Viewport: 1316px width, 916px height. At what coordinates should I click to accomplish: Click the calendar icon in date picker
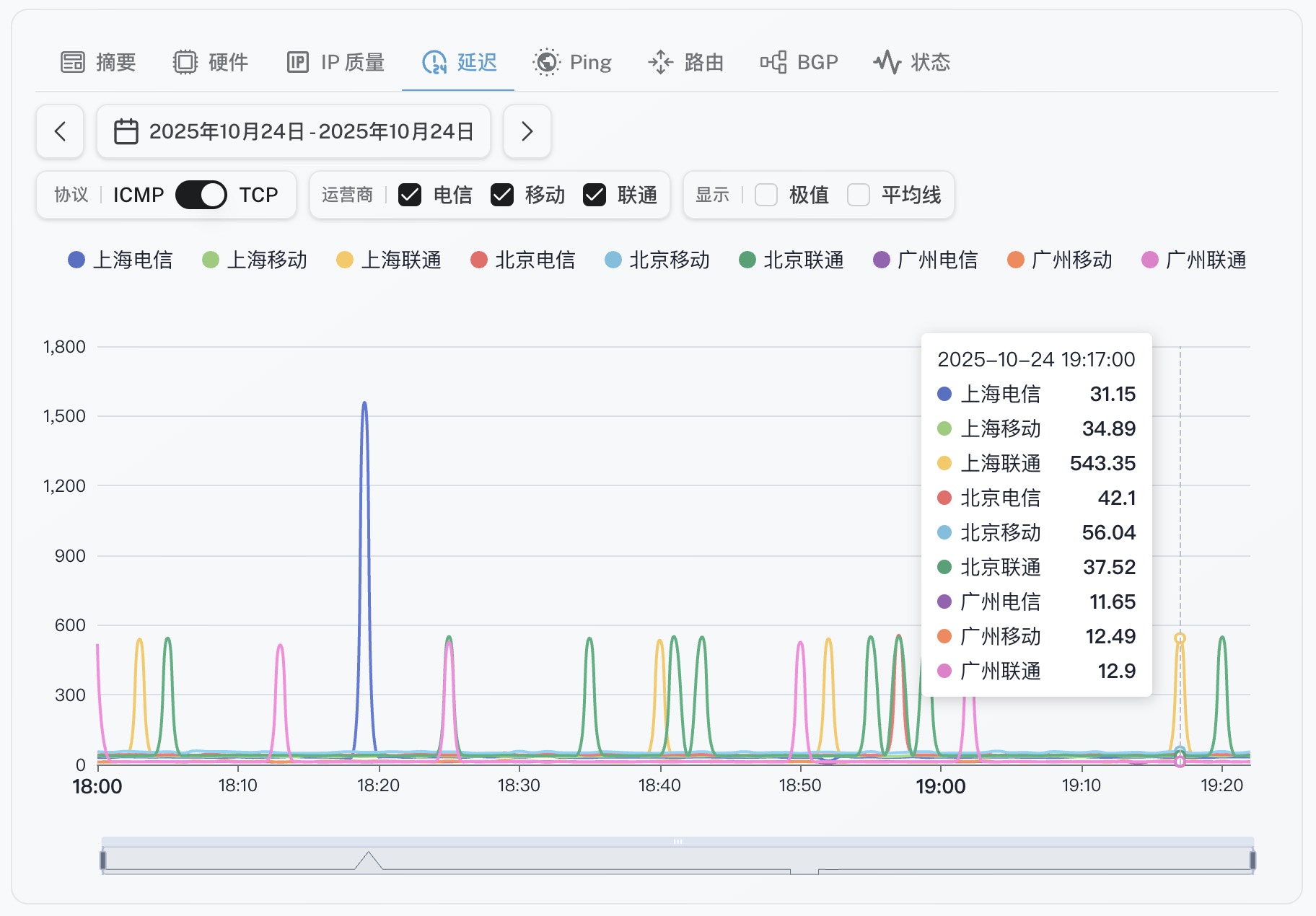126,131
